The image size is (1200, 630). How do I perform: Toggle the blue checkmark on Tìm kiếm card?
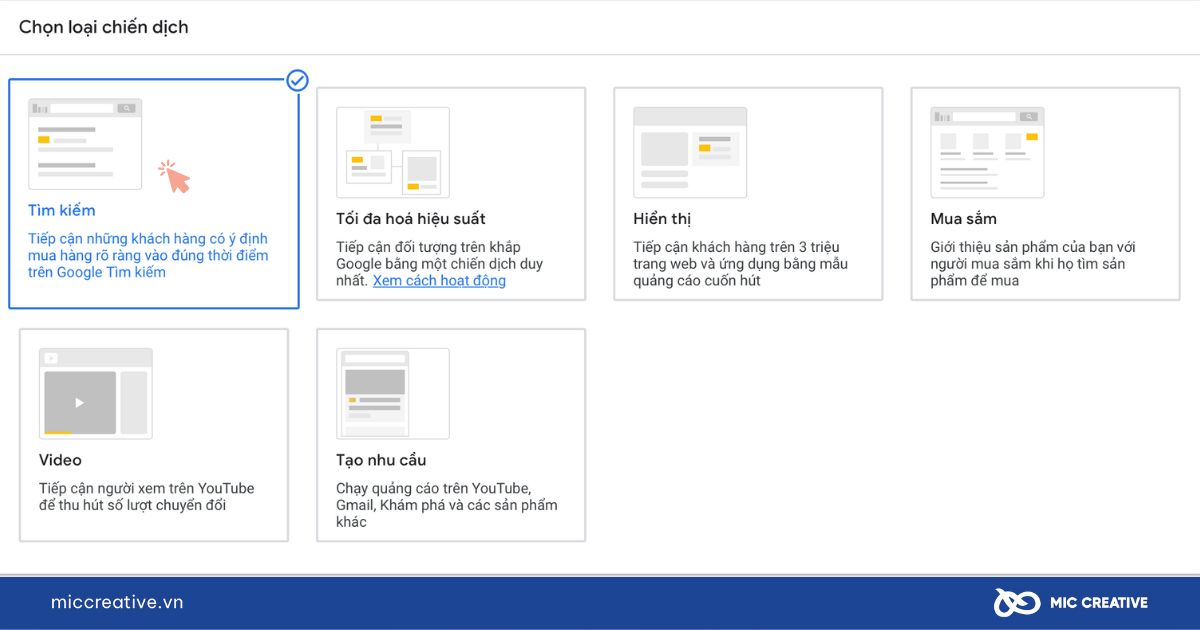tap(297, 80)
